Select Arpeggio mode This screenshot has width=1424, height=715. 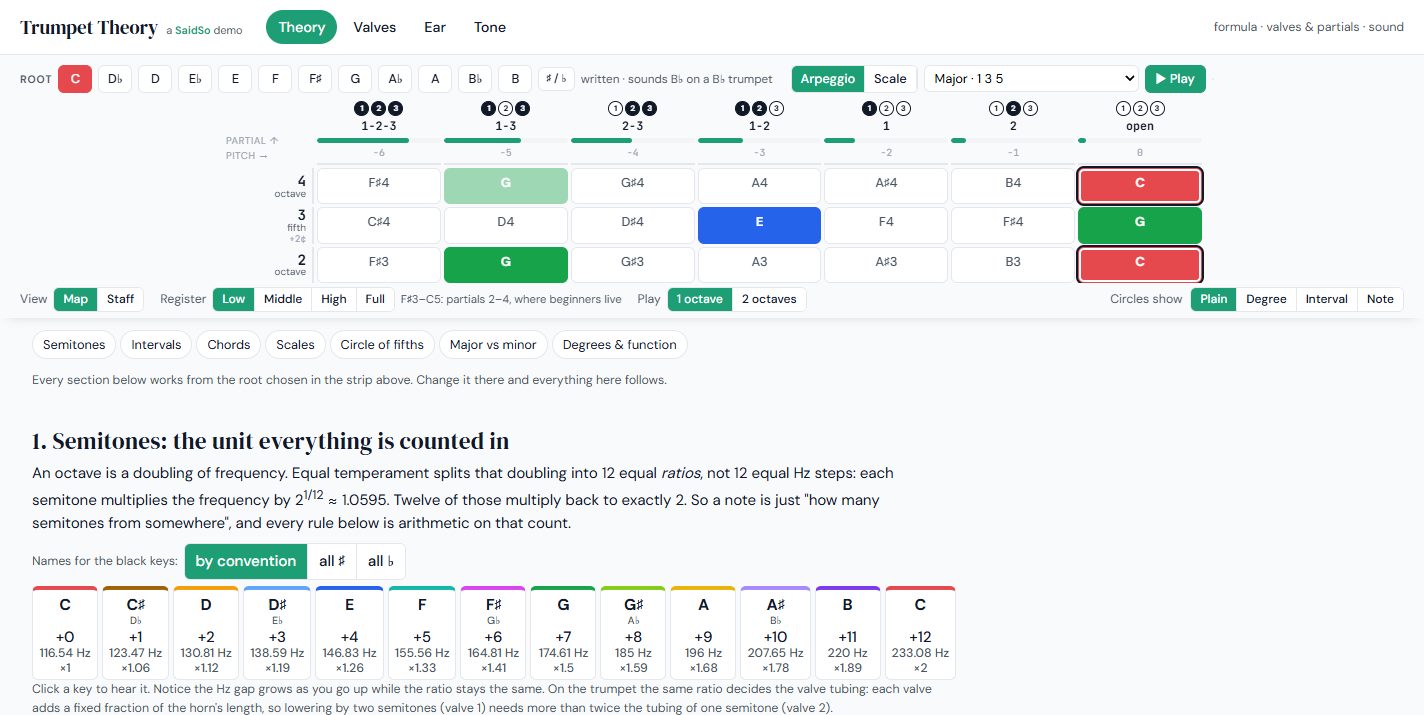828,79
